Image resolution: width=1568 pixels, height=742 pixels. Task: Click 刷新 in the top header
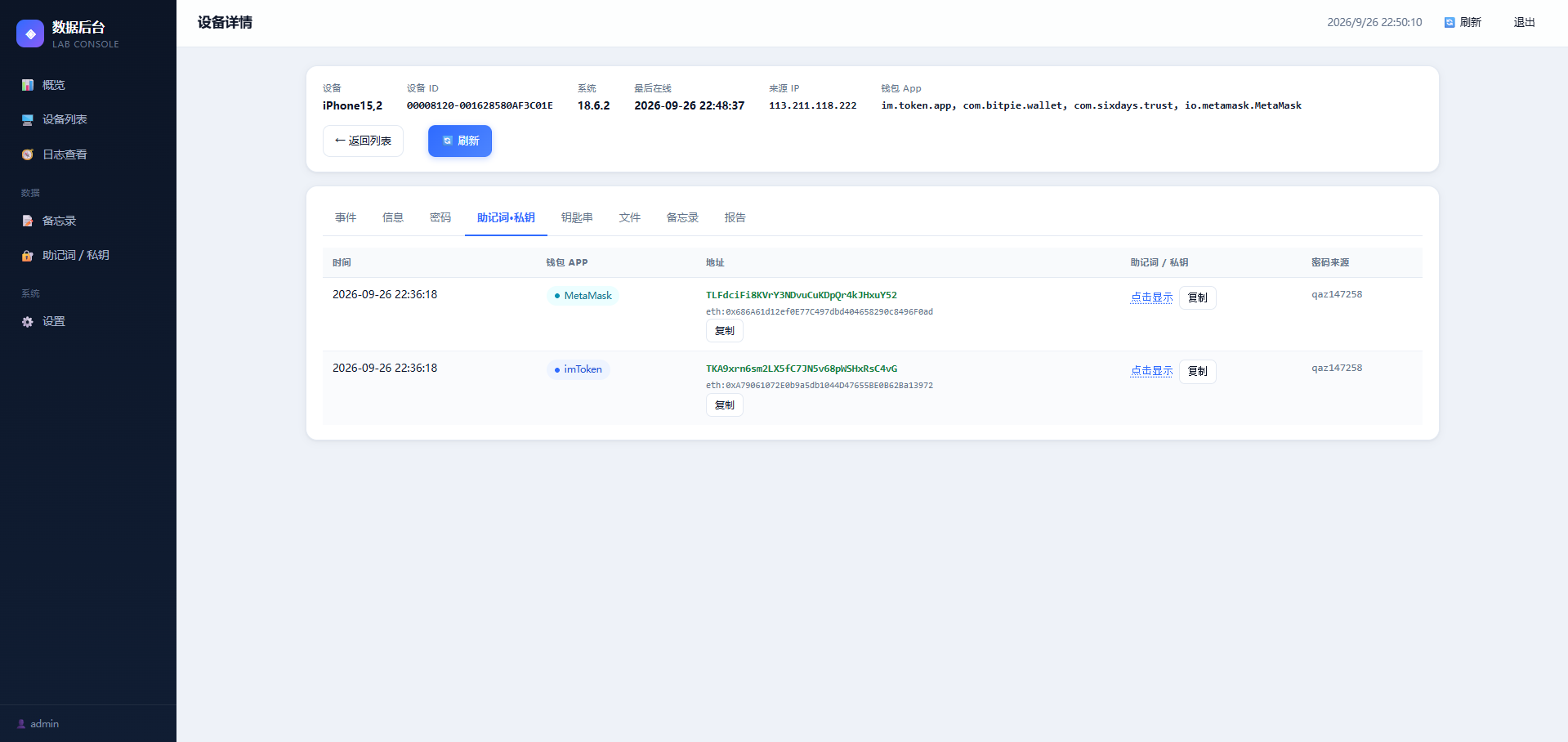coord(1463,22)
